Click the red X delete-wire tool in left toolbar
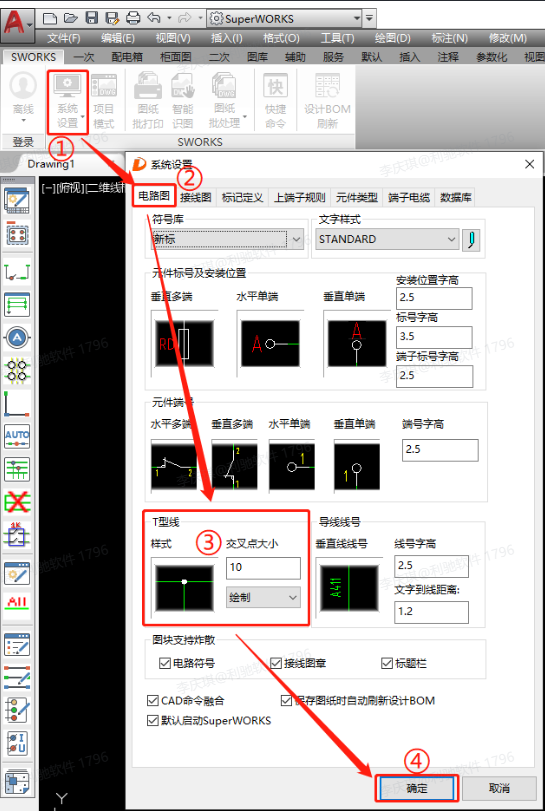This screenshot has width=545, height=811. pyautogui.click(x=17, y=501)
